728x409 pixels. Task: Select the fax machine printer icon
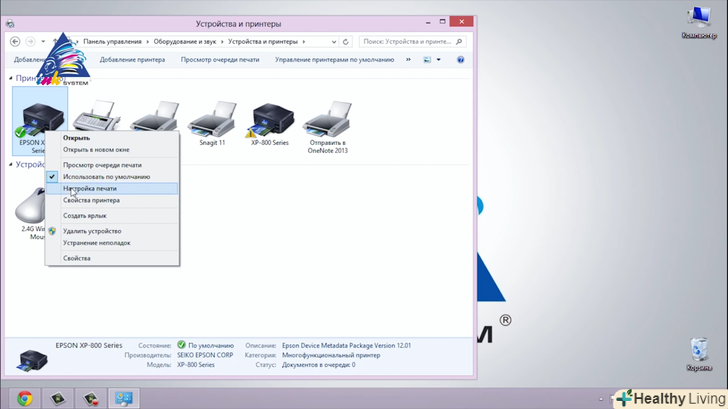97,116
